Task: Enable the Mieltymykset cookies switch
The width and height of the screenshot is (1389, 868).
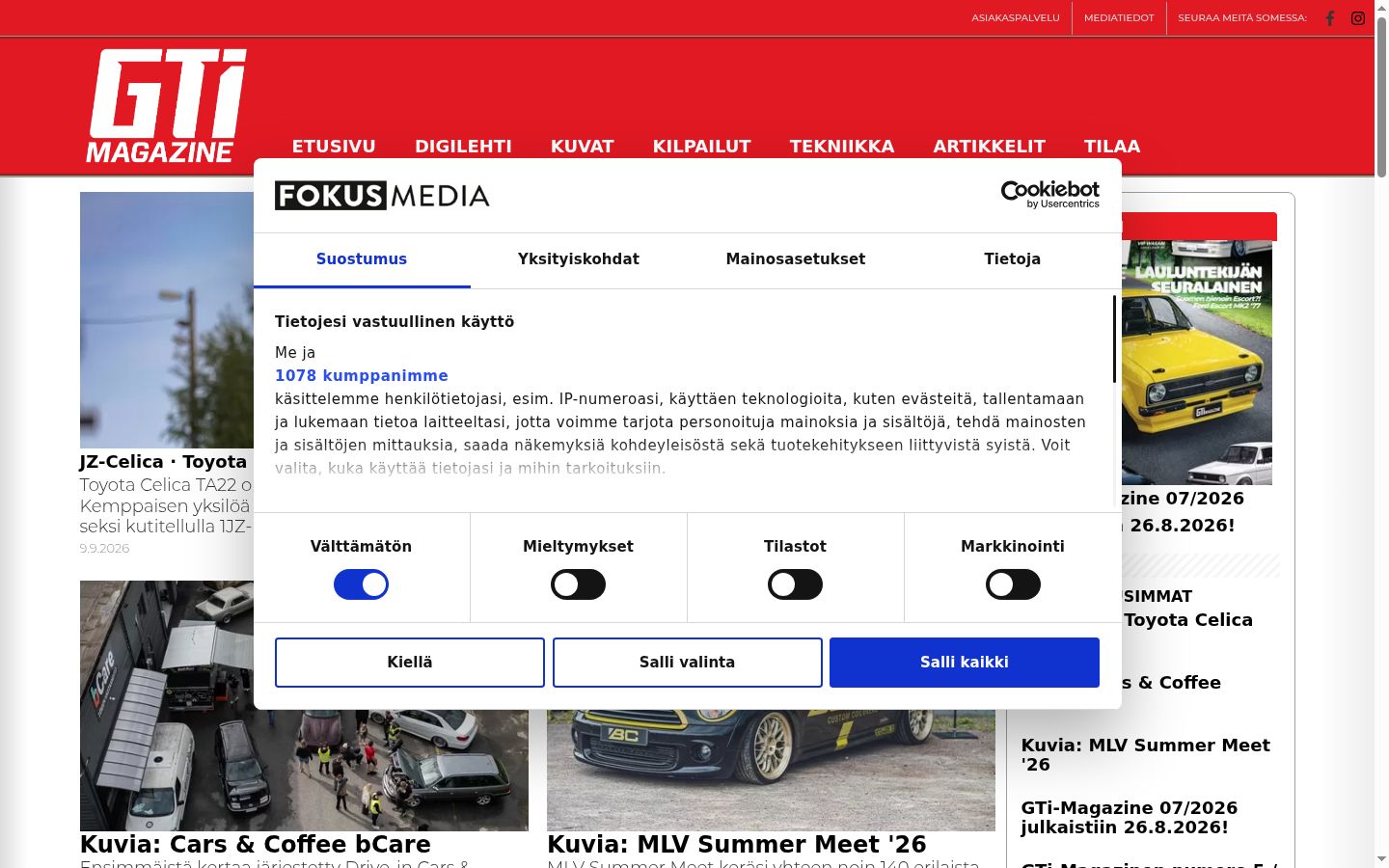Action: click(x=578, y=584)
